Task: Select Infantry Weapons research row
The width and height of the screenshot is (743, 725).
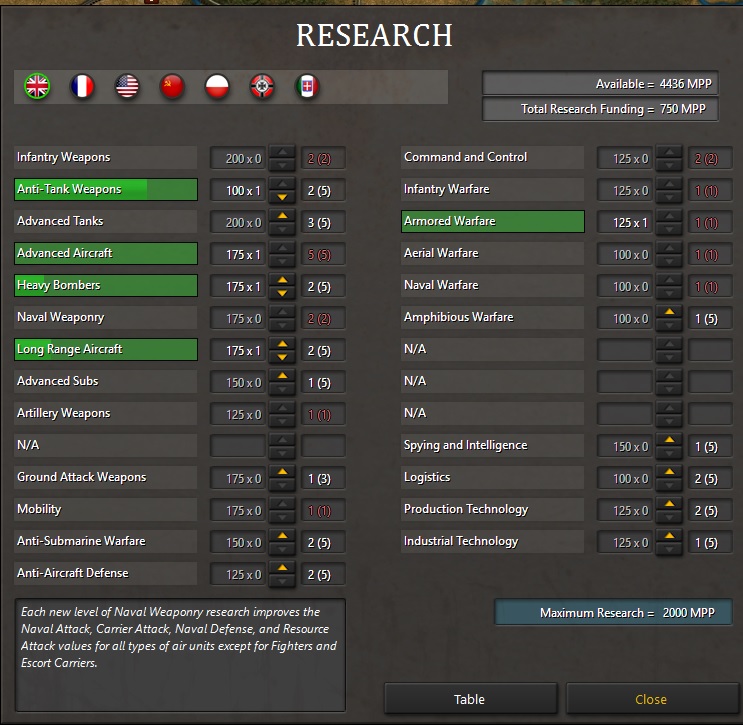Action: pyautogui.click(x=105, y=157)
